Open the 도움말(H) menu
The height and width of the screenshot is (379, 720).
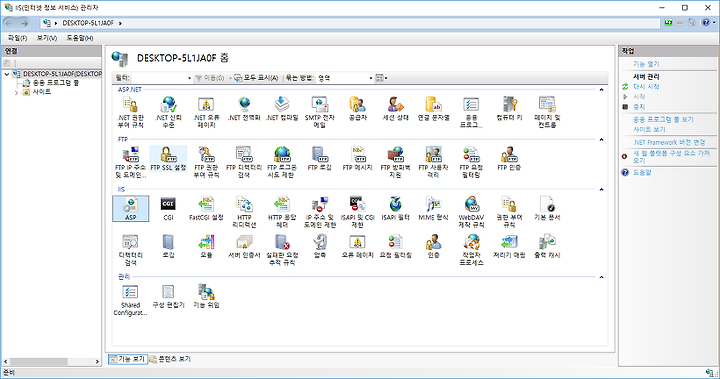coord(80,38)
